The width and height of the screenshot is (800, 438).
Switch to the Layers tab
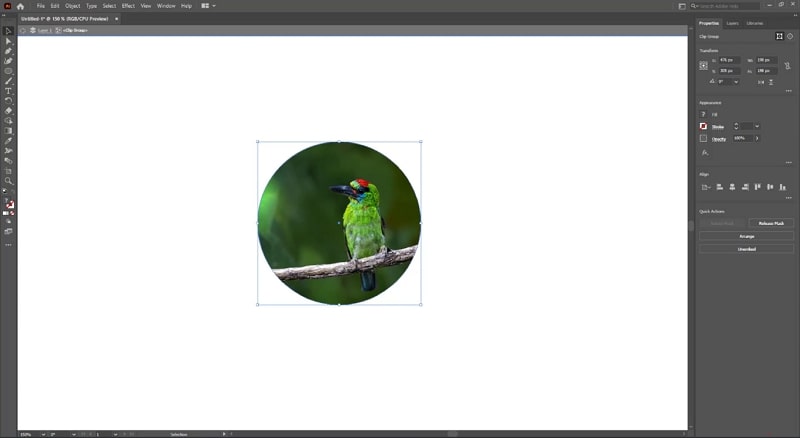click(732, 23)
